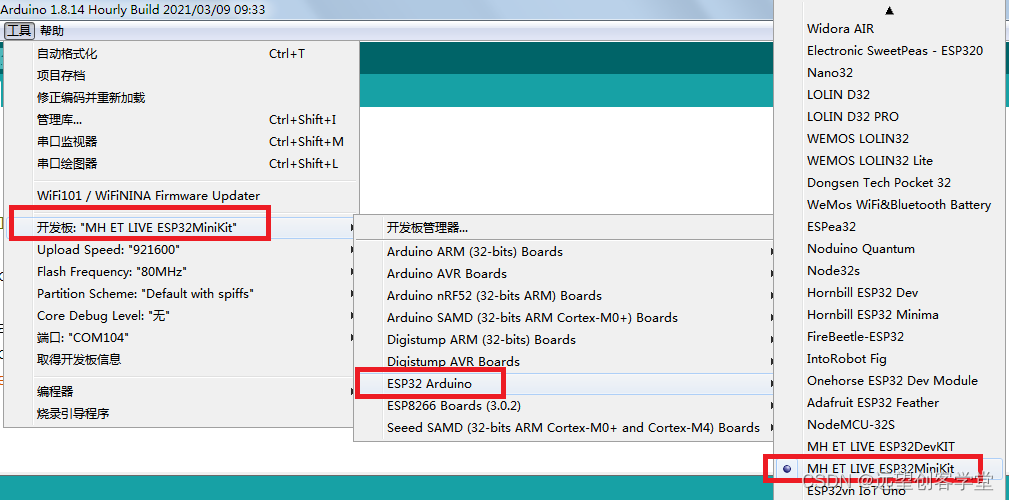Expand Flash Frequency "80MHz" submenu
This screenshot has width=1009, height=500.
coord(181,272)
